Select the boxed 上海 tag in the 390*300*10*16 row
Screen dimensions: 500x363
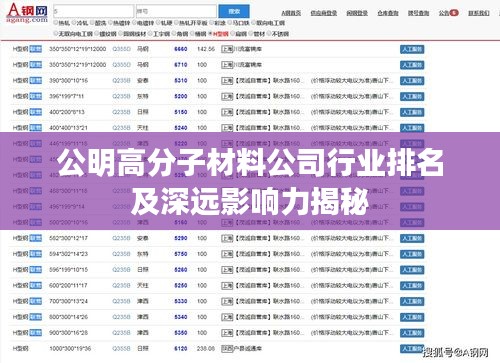coord(227,81)
